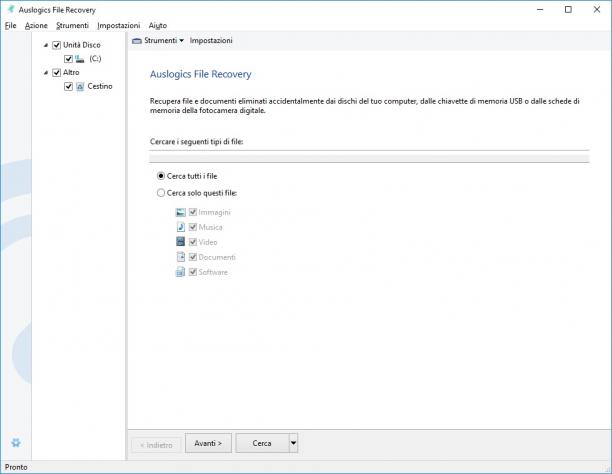Click Impostazioni in the toolbar

[211, 41]
